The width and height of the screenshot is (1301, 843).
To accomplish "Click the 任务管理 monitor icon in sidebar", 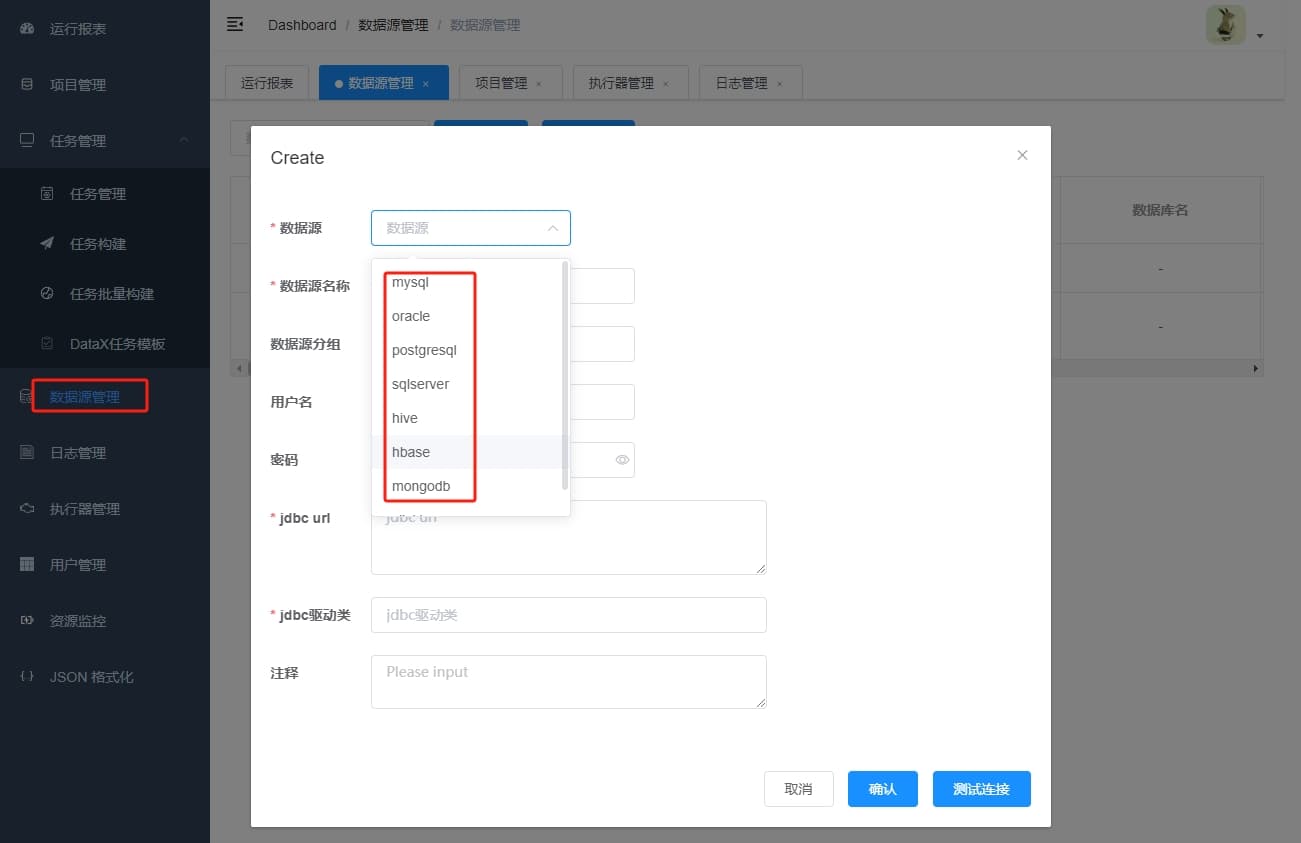I will click(x=27, y=141).
